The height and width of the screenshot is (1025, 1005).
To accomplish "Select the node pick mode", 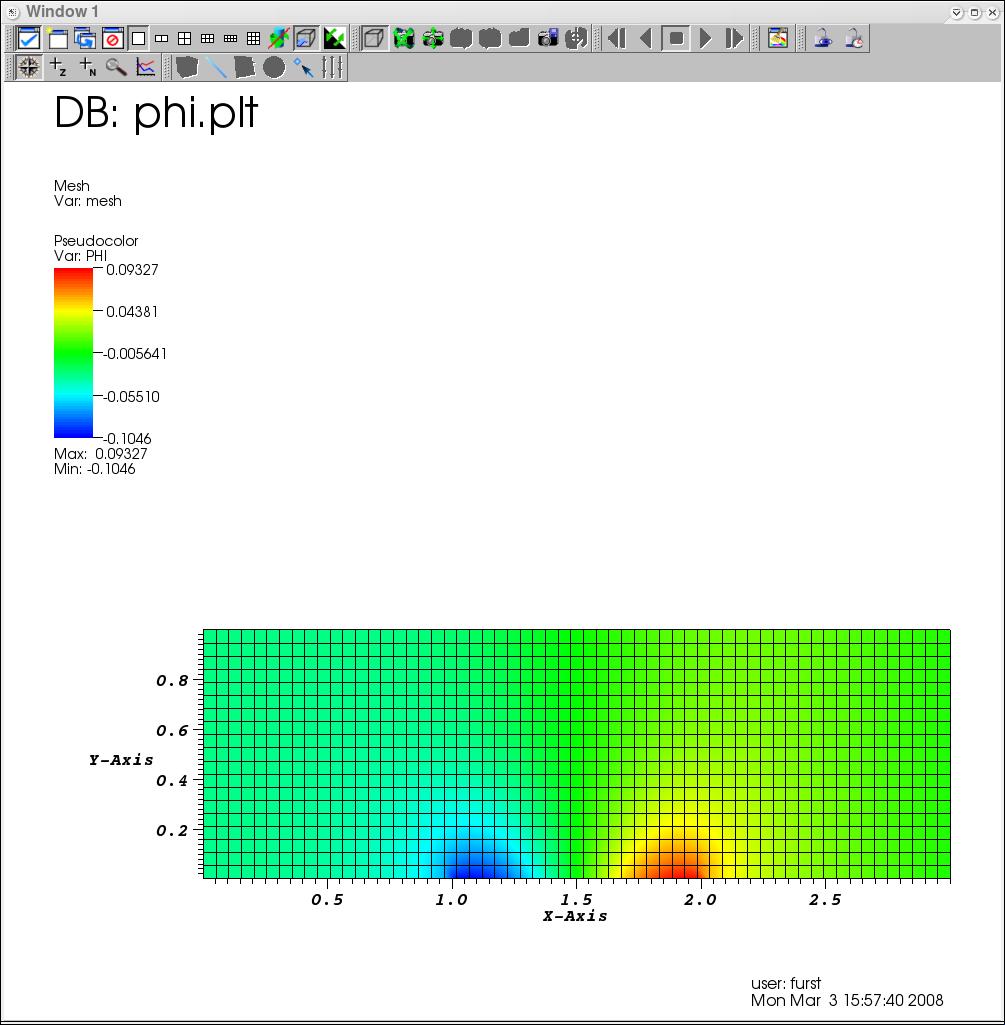I will tap(87, 67).
